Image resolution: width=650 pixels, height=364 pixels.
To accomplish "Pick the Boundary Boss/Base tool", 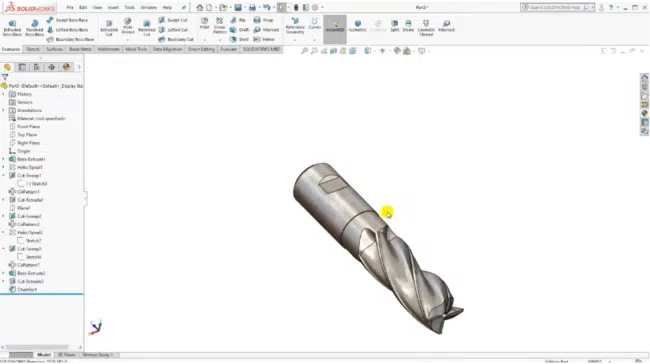I will (x=70, y=39).
